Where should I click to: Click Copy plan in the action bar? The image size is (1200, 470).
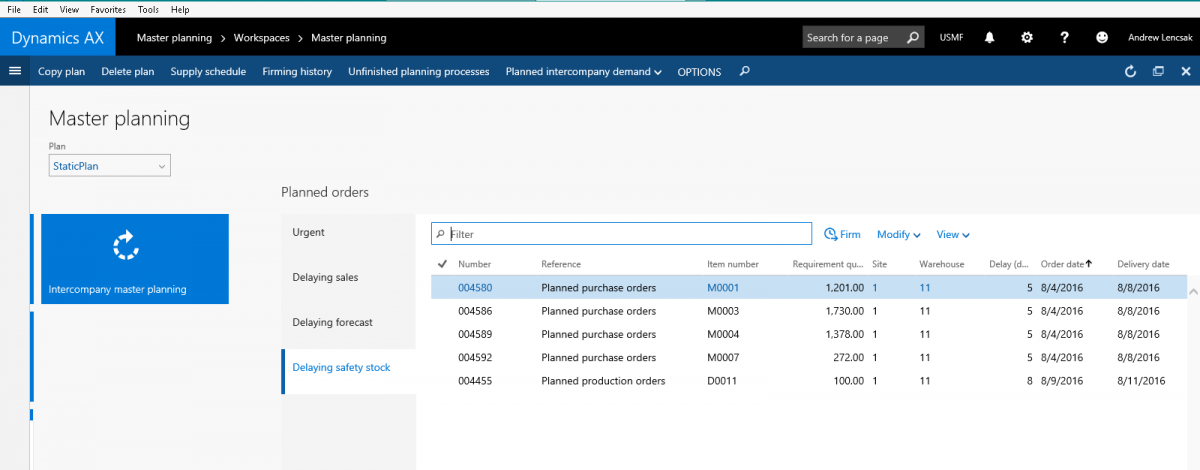pos(62,72)
